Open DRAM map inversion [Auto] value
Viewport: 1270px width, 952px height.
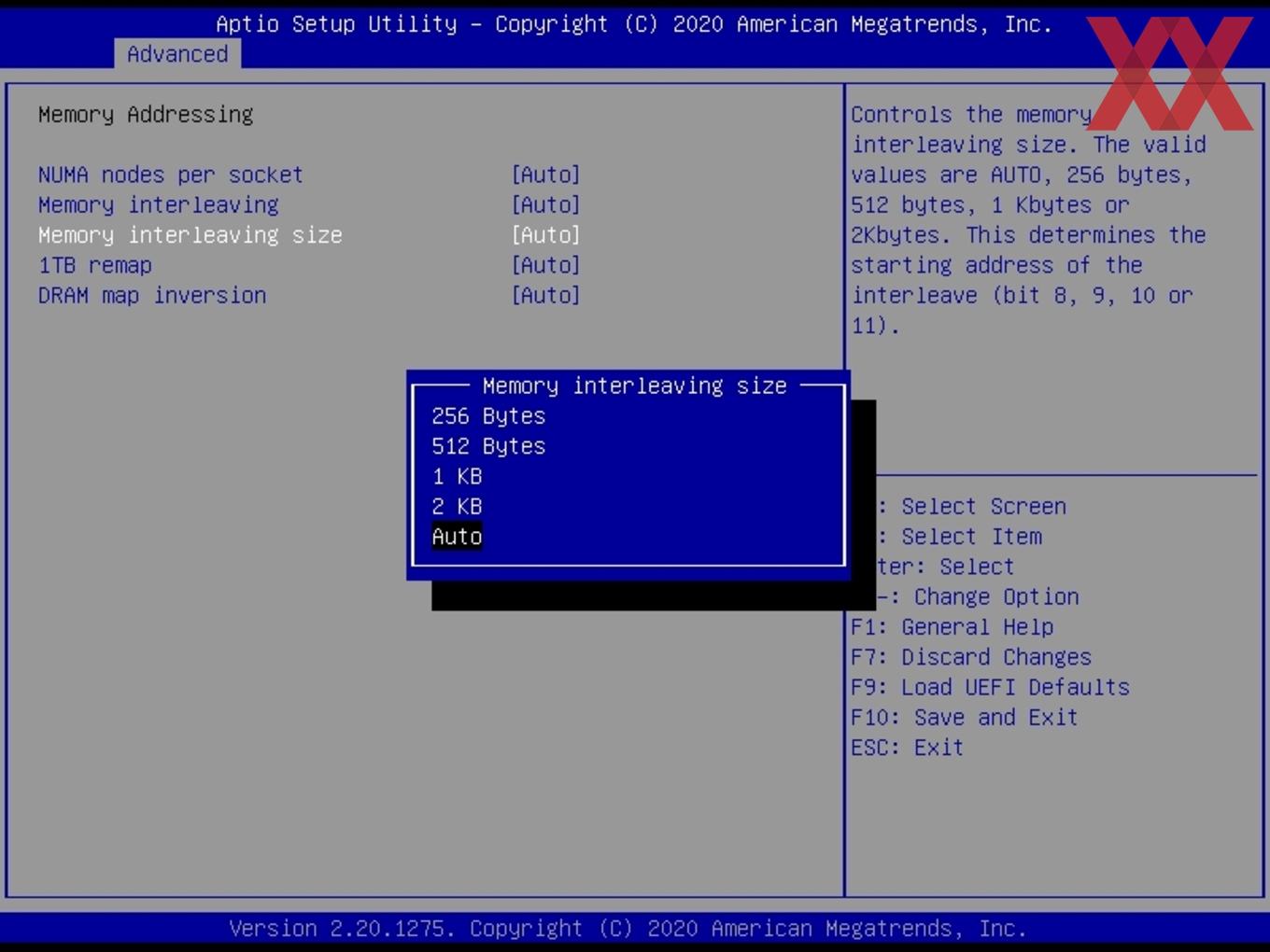[546, 295]
